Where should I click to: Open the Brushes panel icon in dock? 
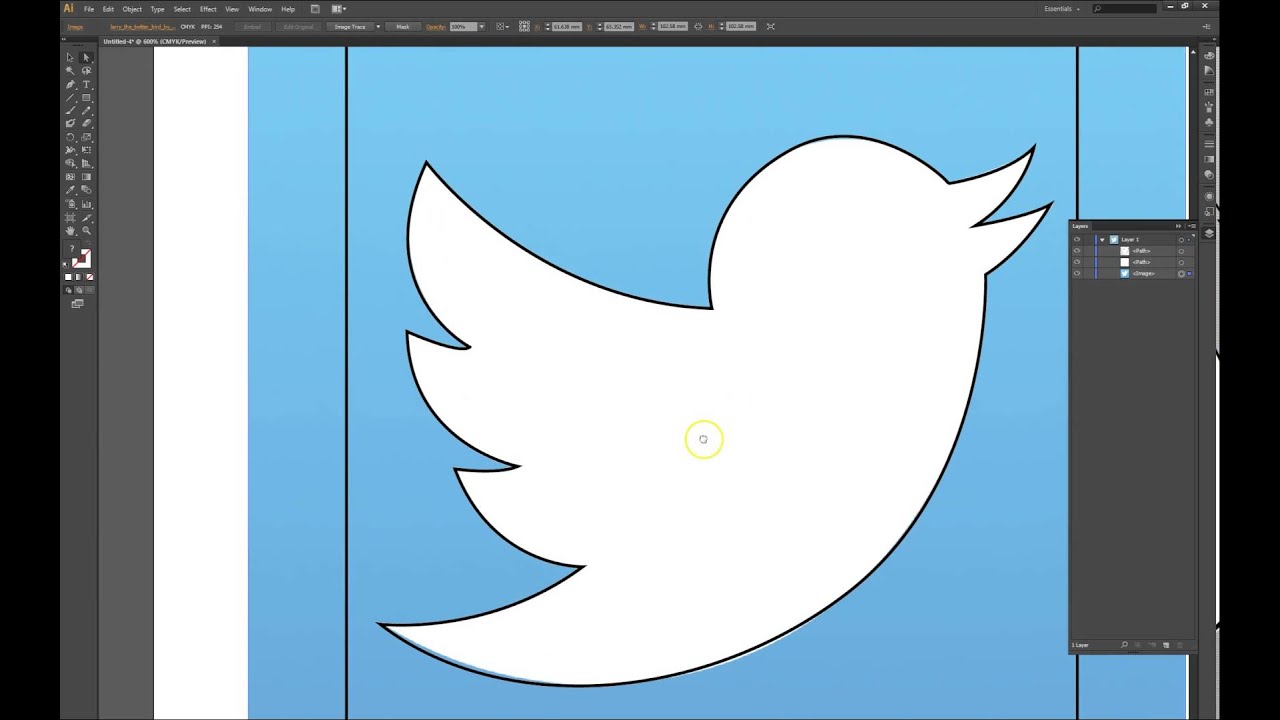tap(1209, 107)
